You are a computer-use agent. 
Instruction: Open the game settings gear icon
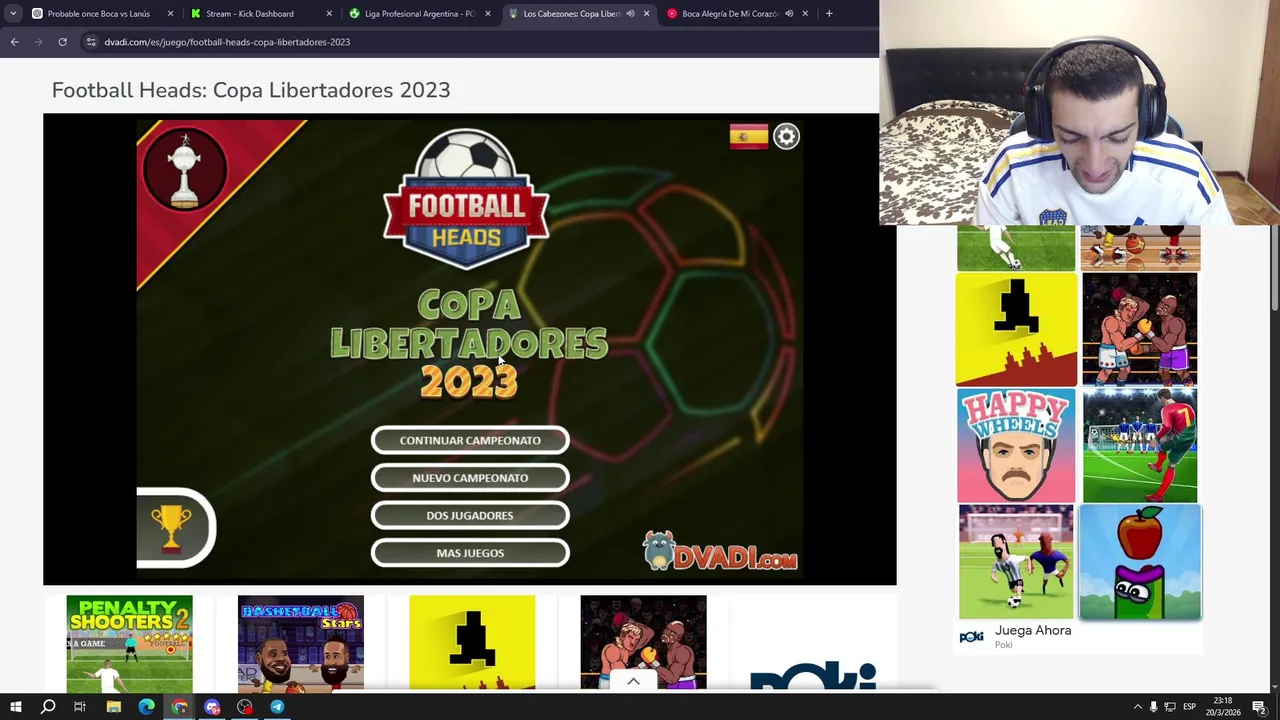coord(786,137)
